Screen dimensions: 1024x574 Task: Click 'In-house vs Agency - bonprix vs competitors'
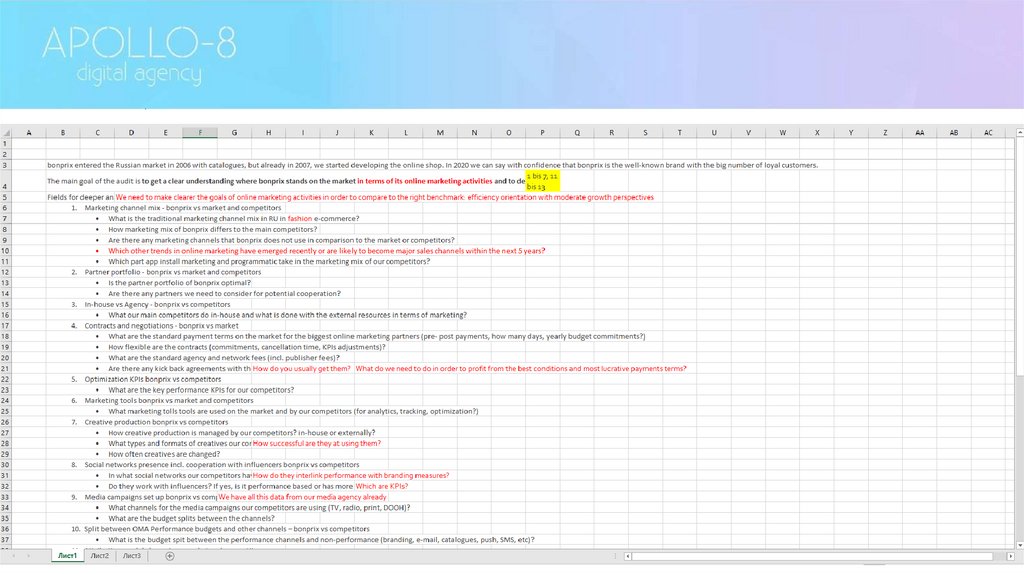pyautogui.click(x=157, y=304)
